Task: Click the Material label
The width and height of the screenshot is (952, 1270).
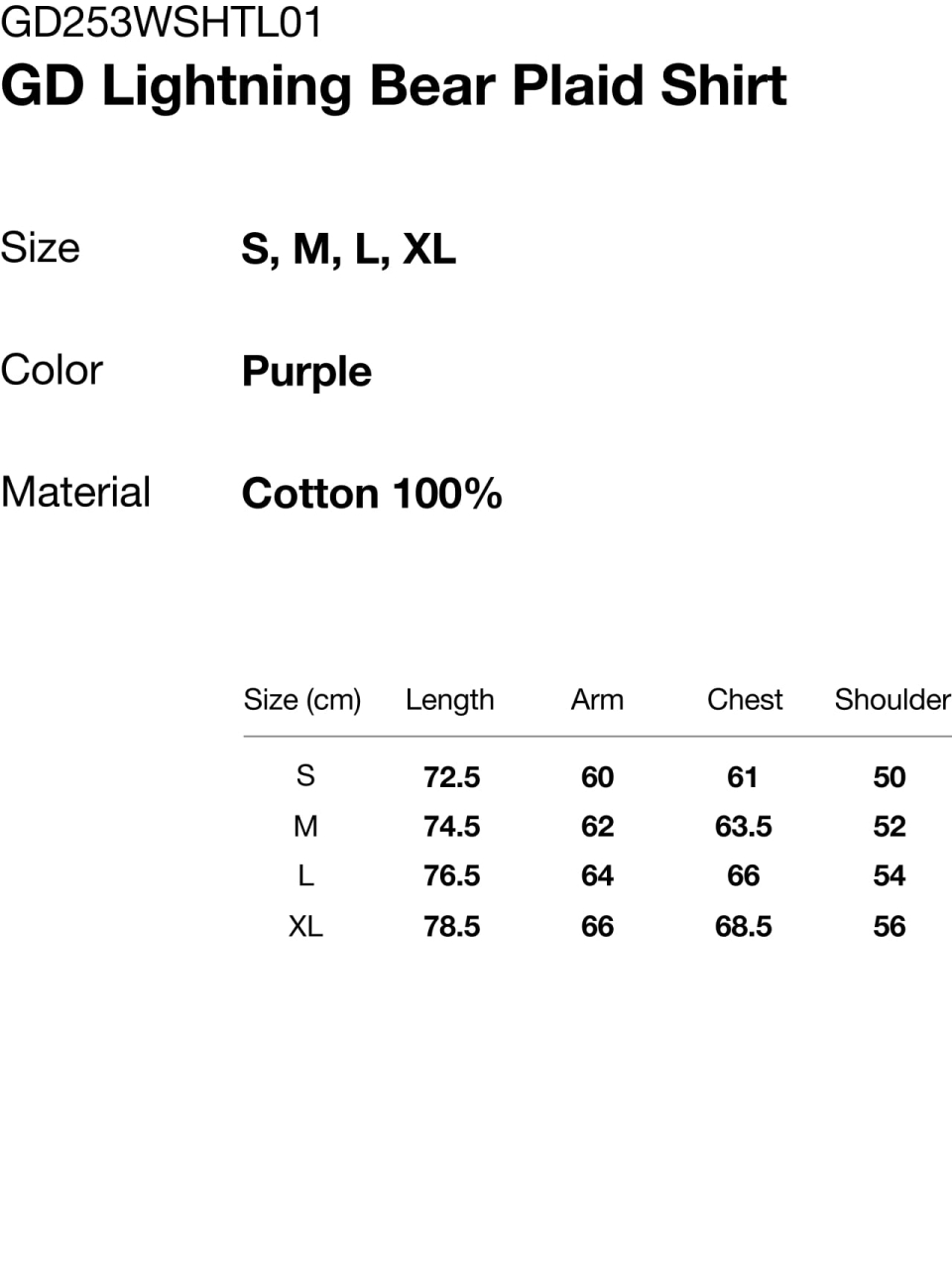Action: coord(75,493)
